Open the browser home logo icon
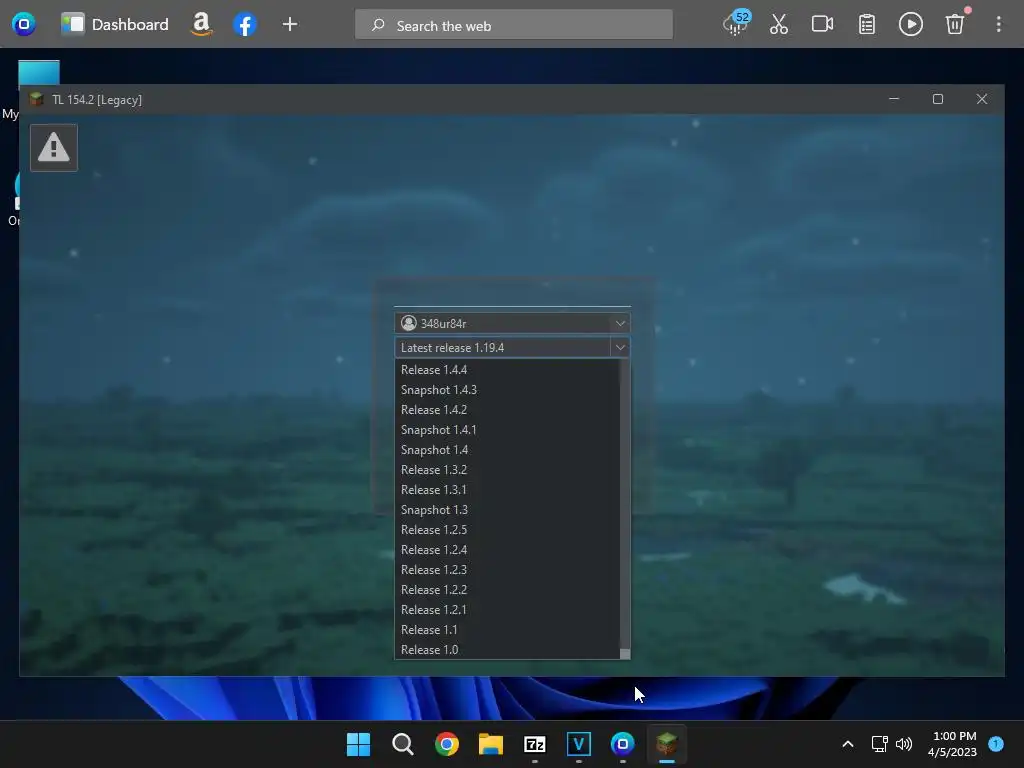Screen dimensions: 1024x768 (24, 25)
